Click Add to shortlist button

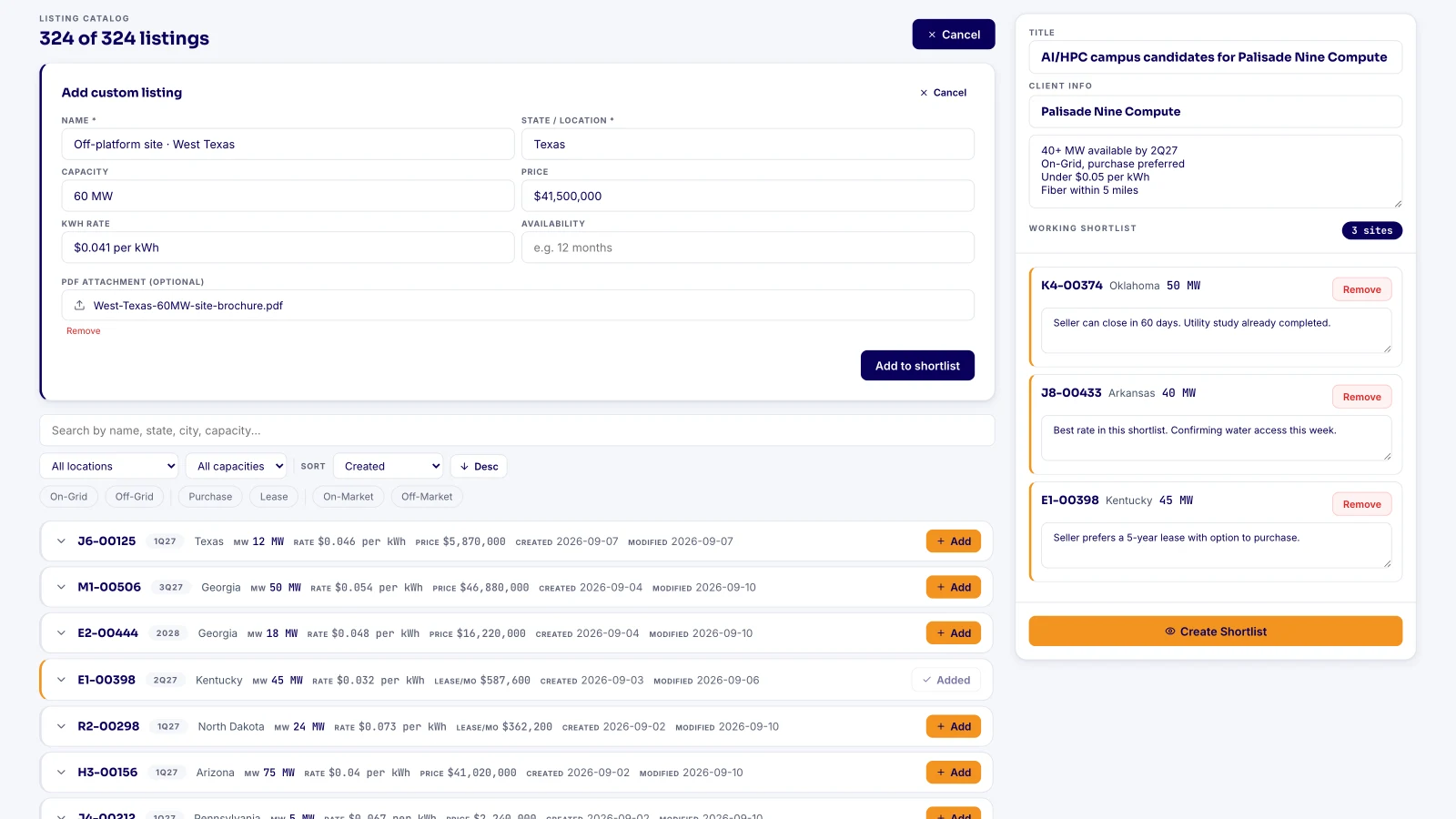[x=917, y=366]
